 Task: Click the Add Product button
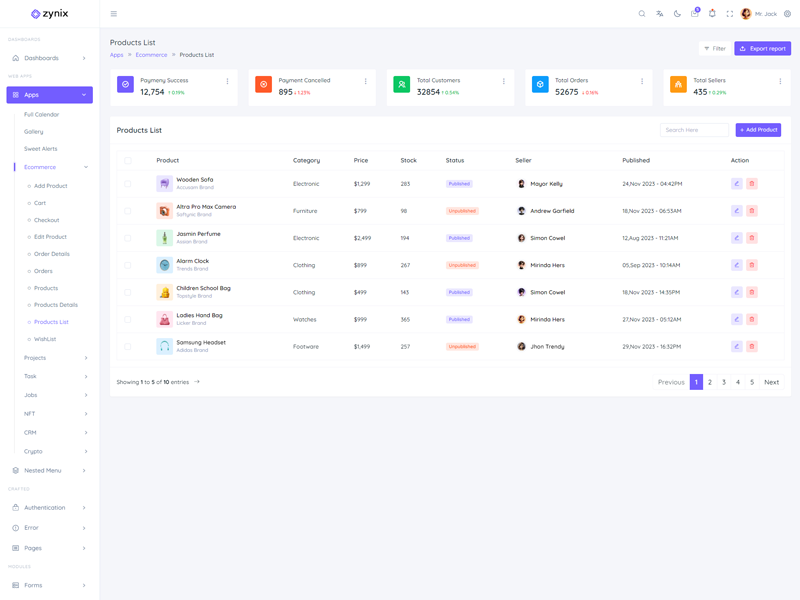pos(758,130)
